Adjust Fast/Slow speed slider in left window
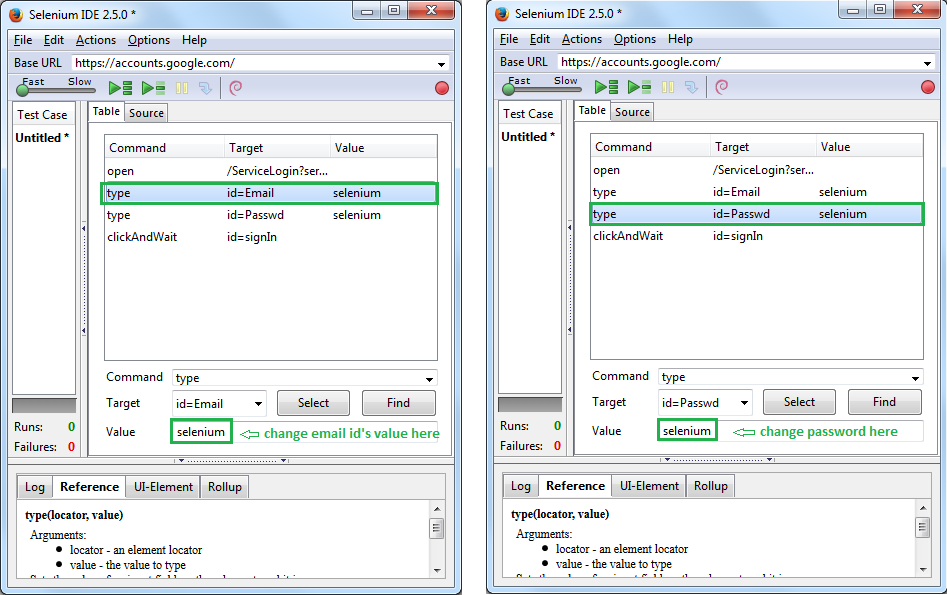The image size is (947, 595). pyautogui.click(x=56, y=91)
